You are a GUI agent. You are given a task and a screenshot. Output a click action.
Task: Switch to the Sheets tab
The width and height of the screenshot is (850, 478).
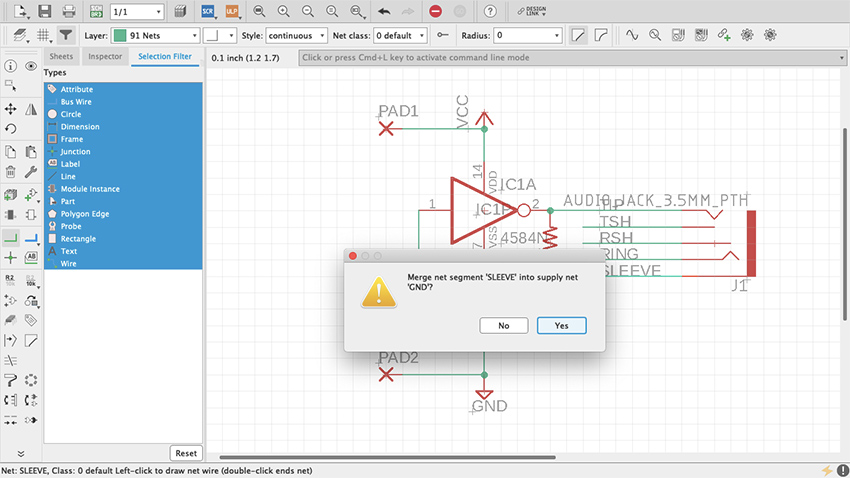pos(61,56)
